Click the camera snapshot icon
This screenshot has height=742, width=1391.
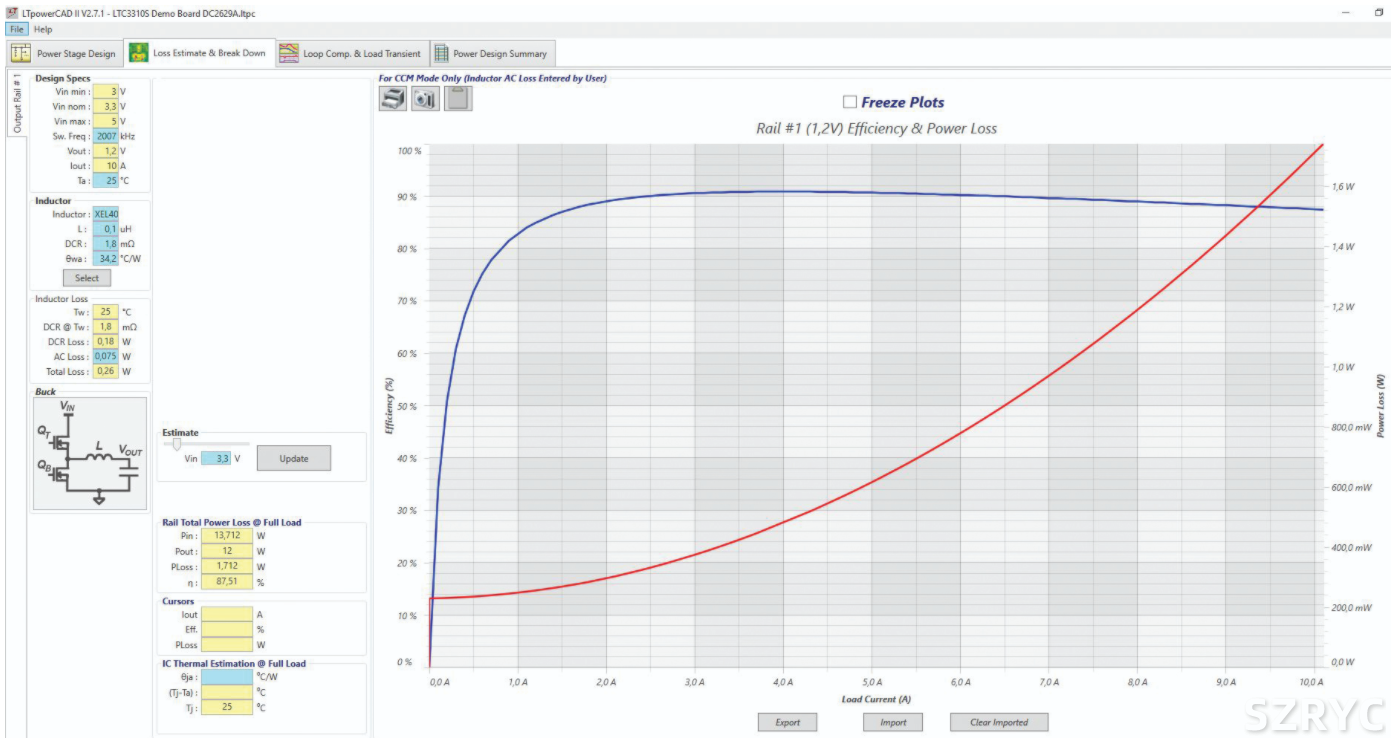(x=425, y=98)
